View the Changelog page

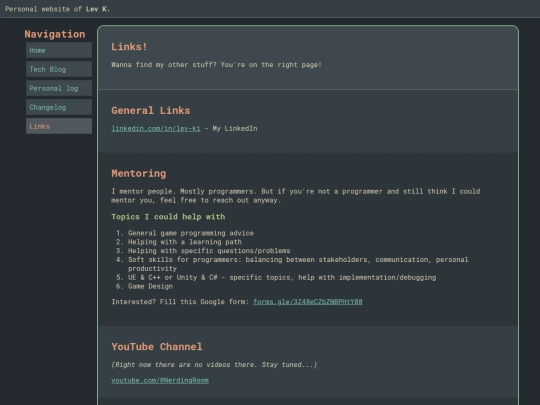[x=59, y=107]
